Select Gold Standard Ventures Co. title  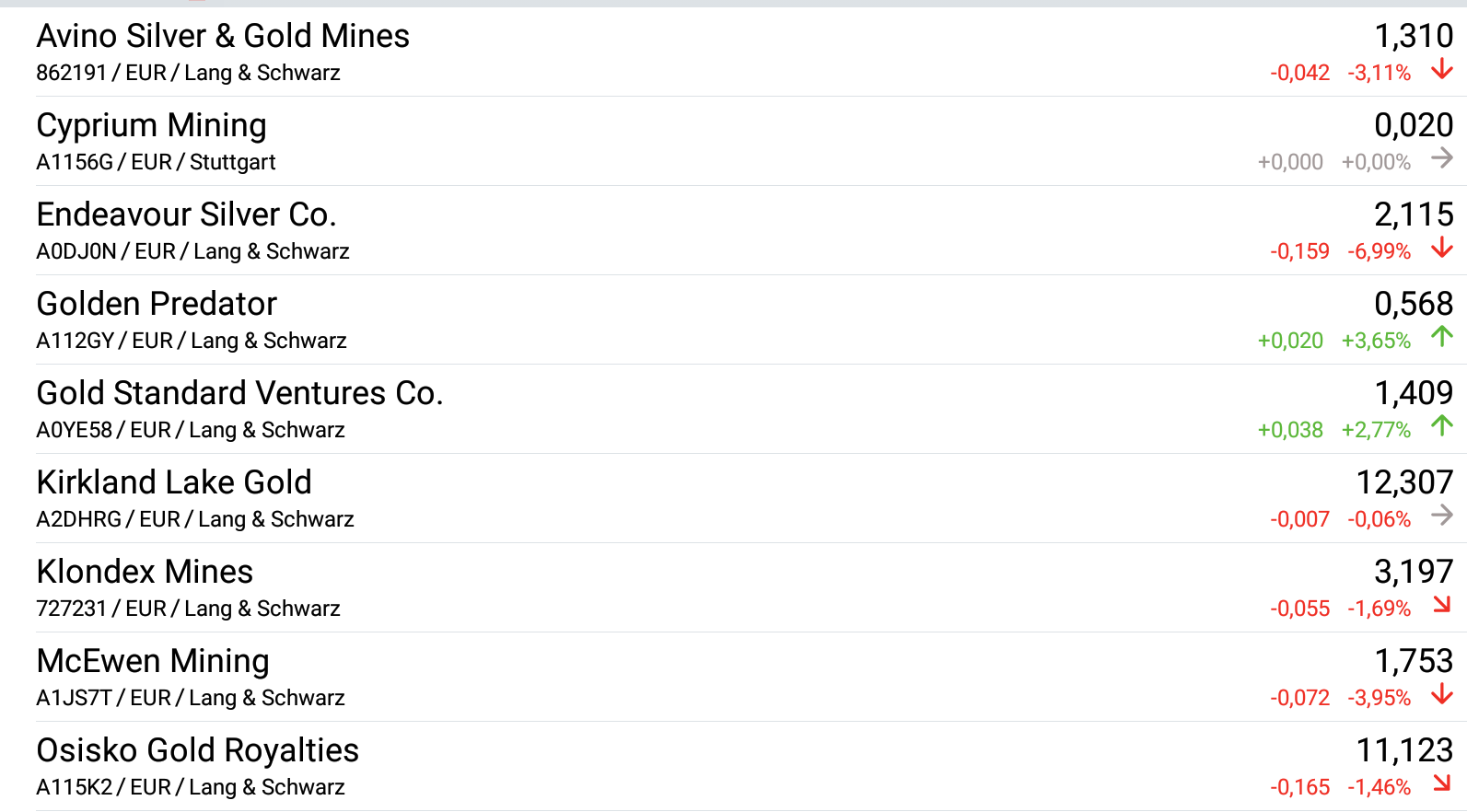[x=240, y=393]
